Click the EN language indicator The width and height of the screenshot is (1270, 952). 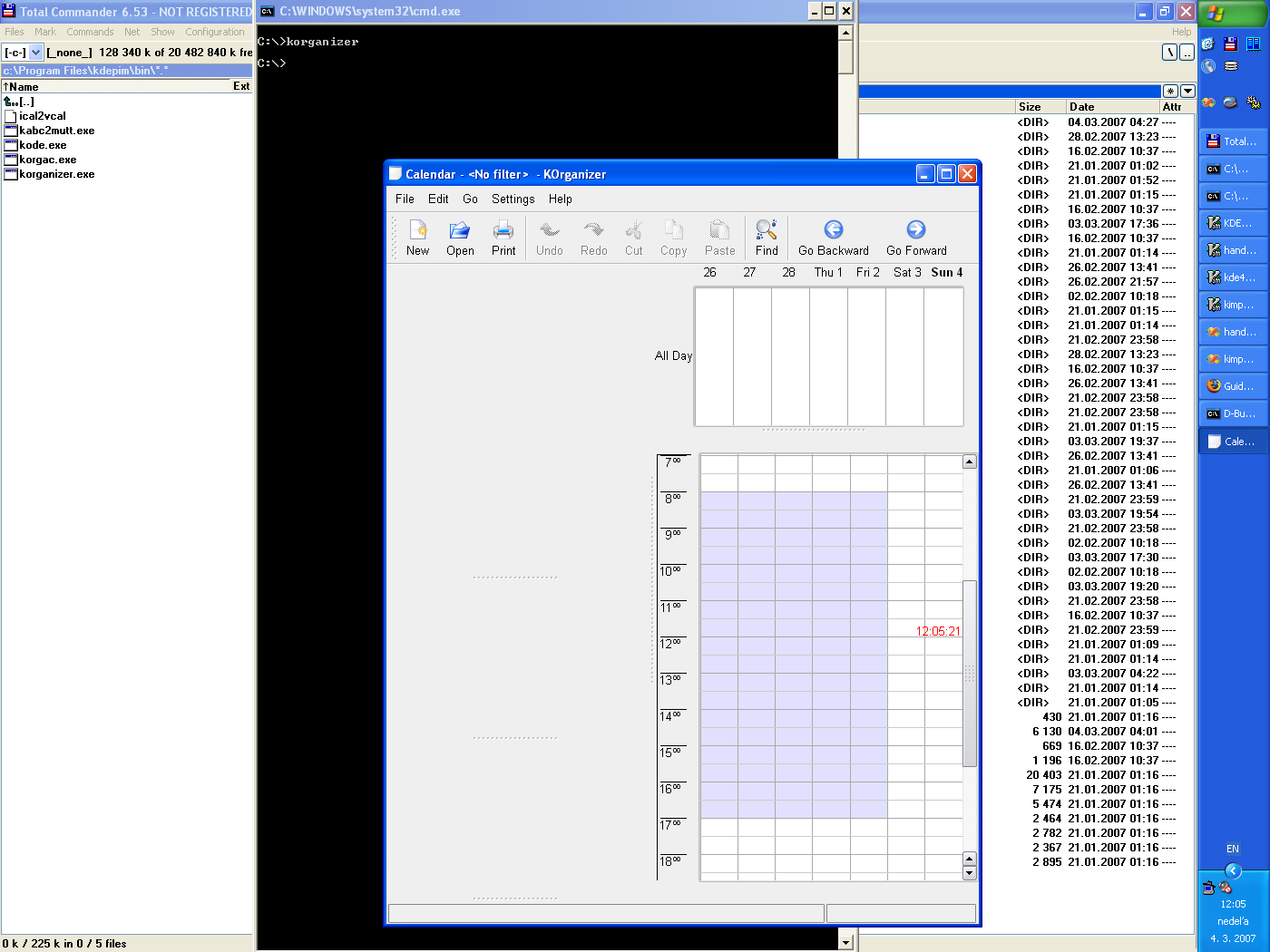point(1233,849)
